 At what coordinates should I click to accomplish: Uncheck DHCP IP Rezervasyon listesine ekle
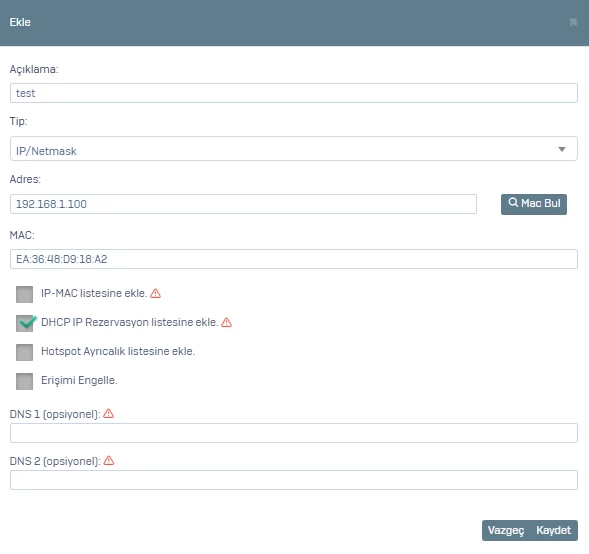pyautogui.click(x=24, y=323)
